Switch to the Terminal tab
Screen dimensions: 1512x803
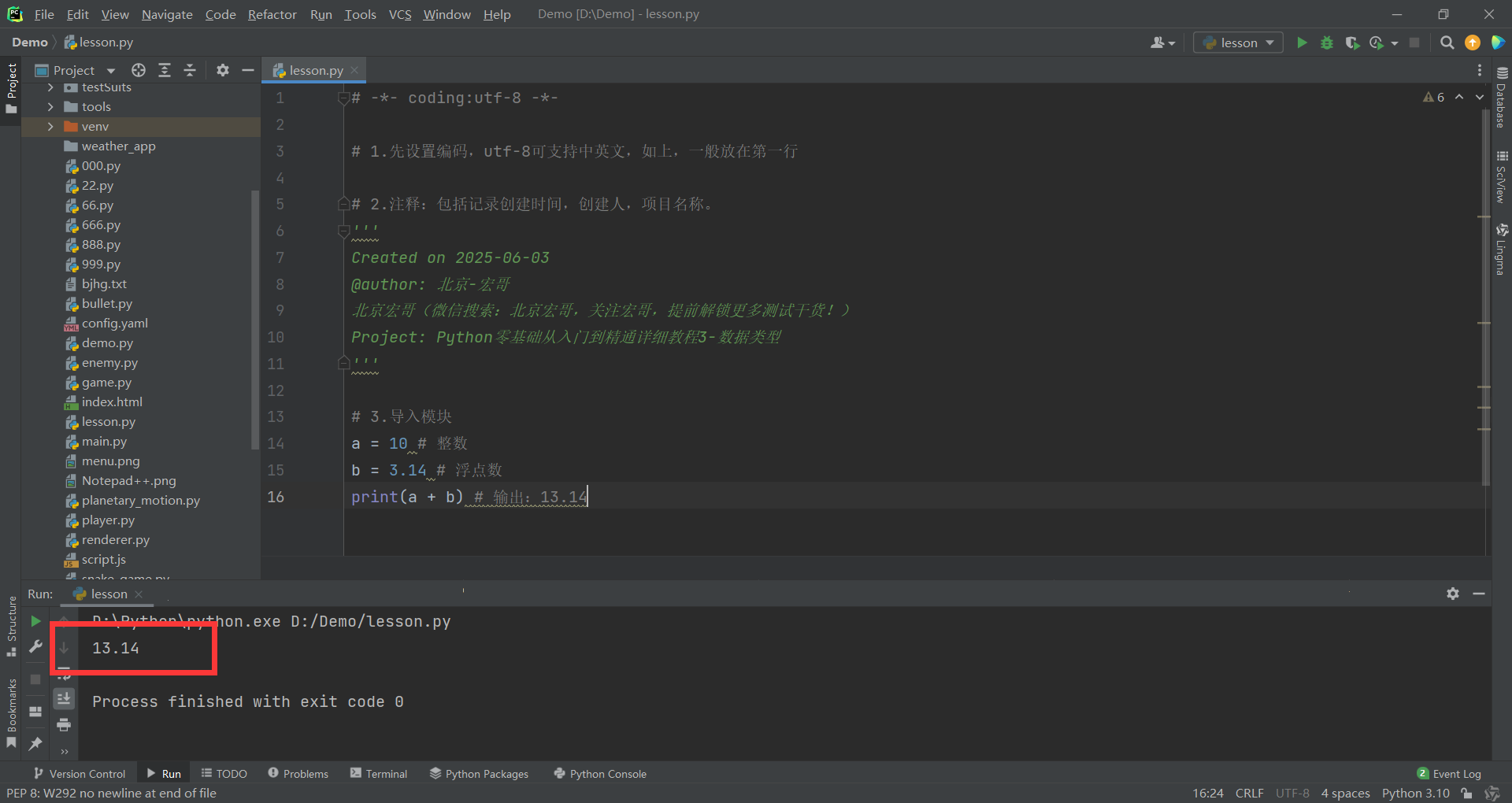(x=379, y=774)
